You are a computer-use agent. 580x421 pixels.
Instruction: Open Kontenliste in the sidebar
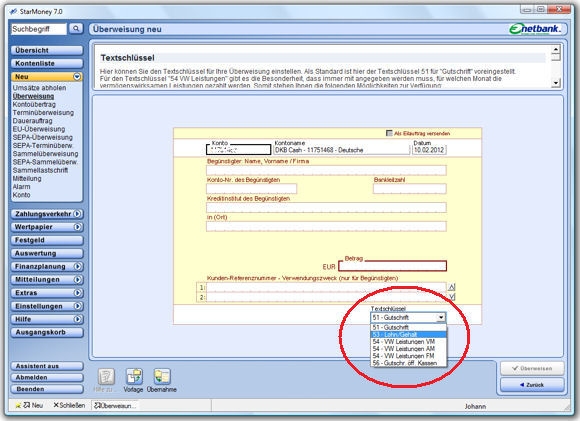(47, 63)
